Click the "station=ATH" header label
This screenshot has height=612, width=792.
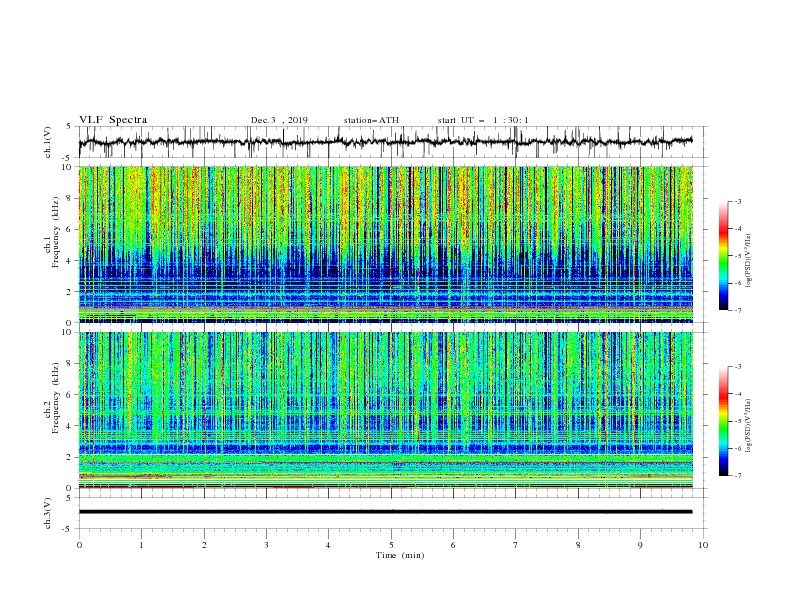[x=371, y=120]
